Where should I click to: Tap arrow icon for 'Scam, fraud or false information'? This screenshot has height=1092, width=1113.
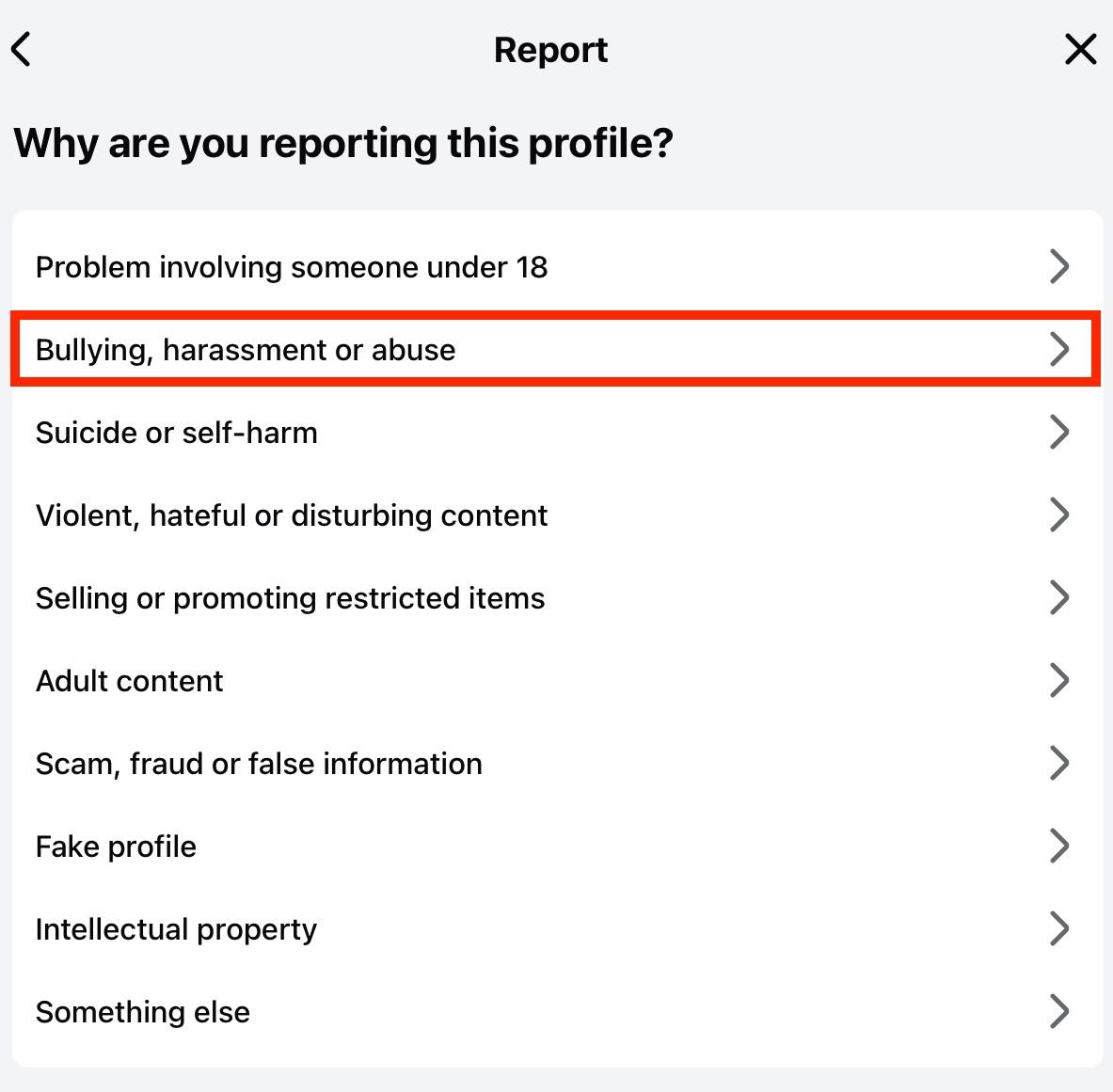[x=1059, y=764]
